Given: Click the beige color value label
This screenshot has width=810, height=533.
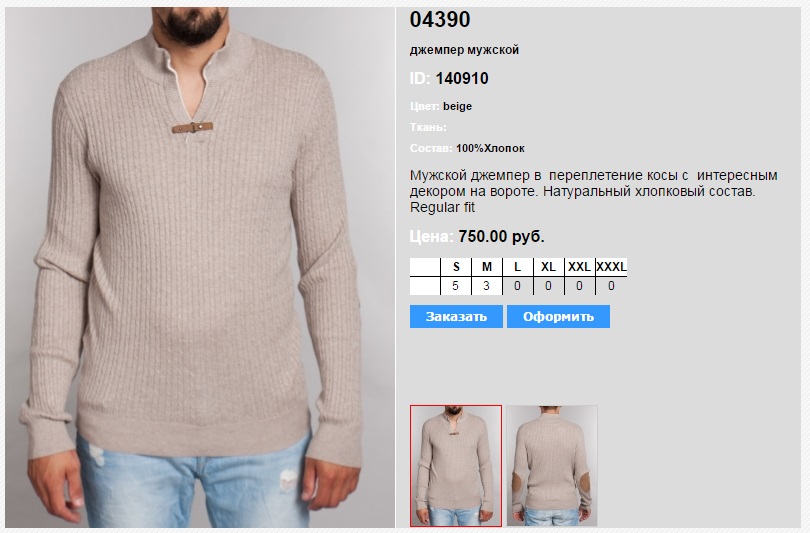Looking at the screenshot, I should point(457,106).
